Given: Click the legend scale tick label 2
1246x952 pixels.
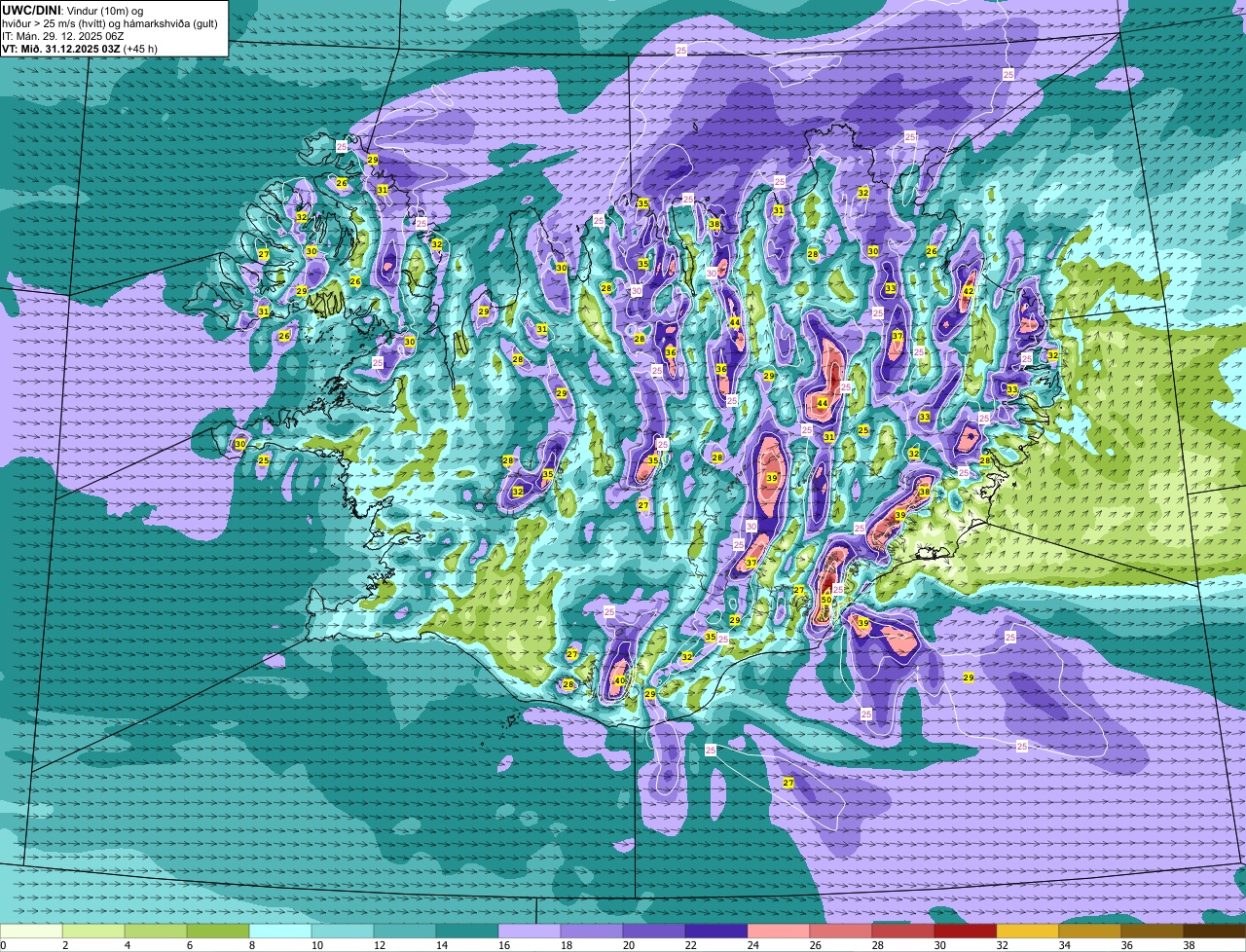Looking at the screenshot, I should [x=64, y=945].
